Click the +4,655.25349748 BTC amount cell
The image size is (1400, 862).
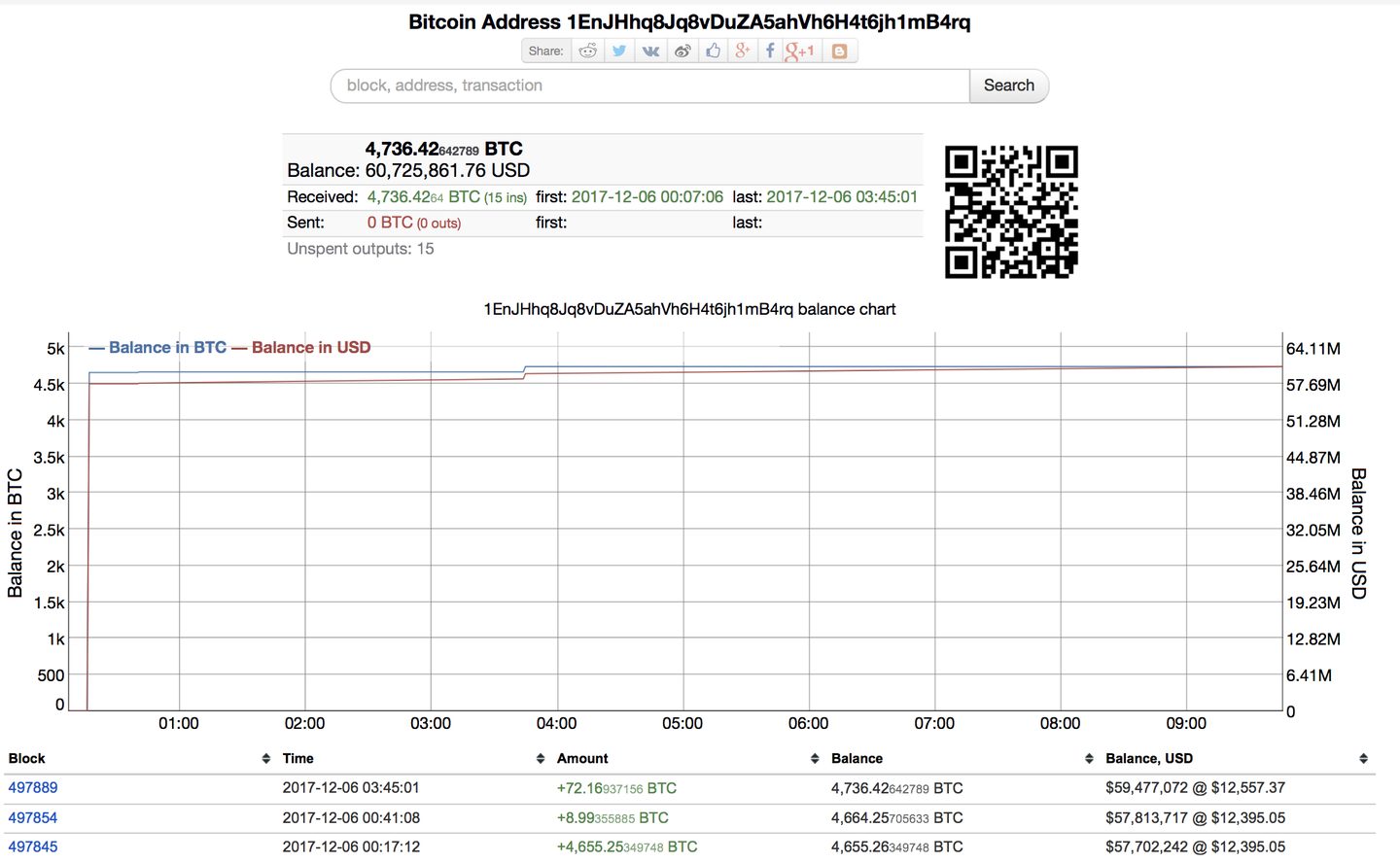(627, 847)
